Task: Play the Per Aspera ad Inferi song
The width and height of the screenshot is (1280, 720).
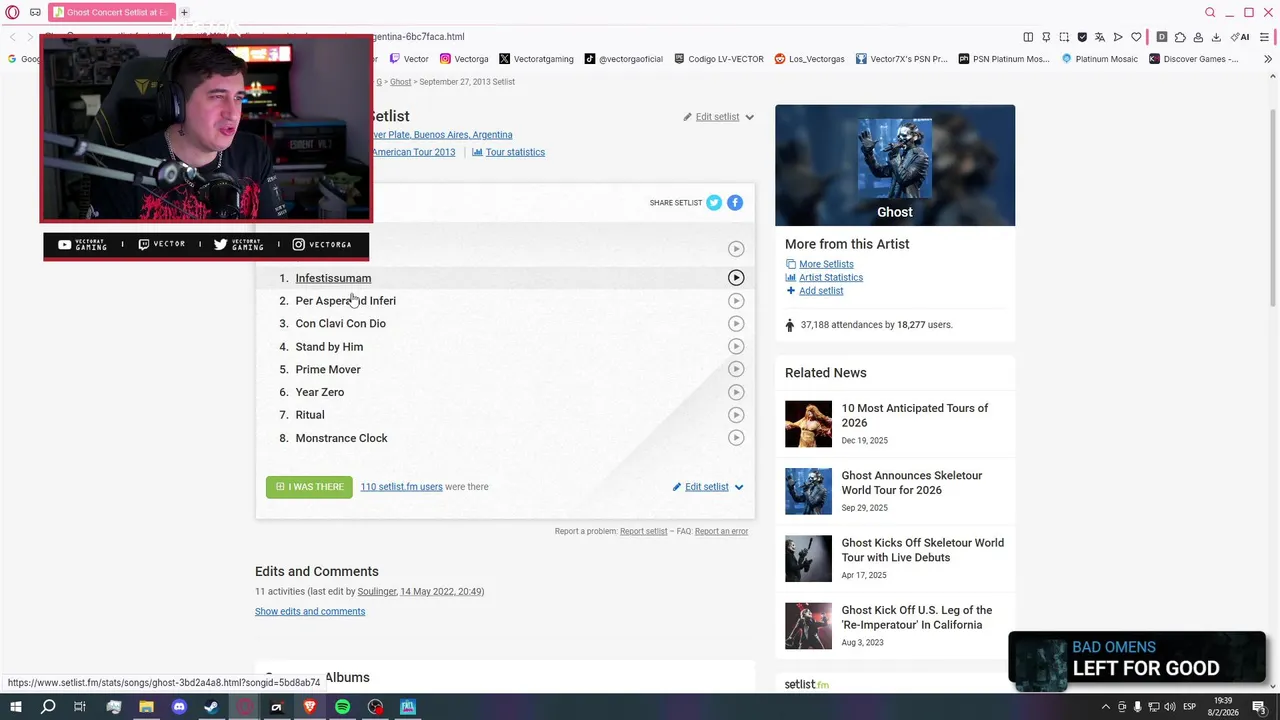Action: pos(736,301)
